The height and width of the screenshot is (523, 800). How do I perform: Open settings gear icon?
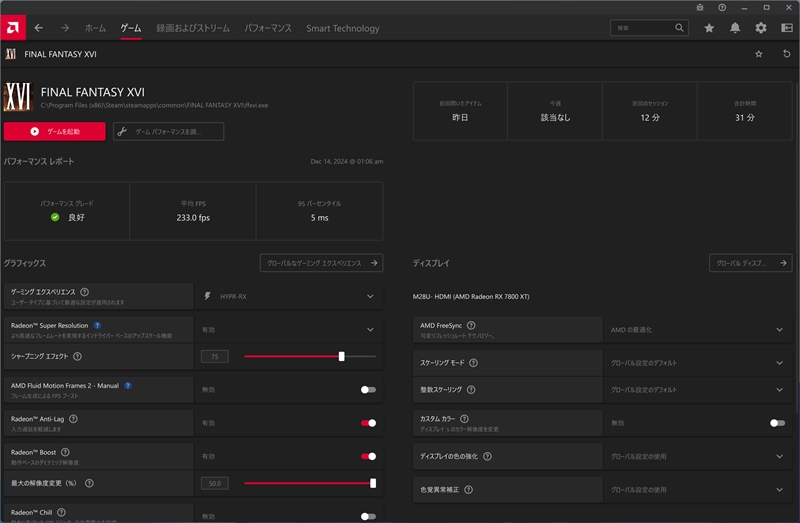pos(761,28)
